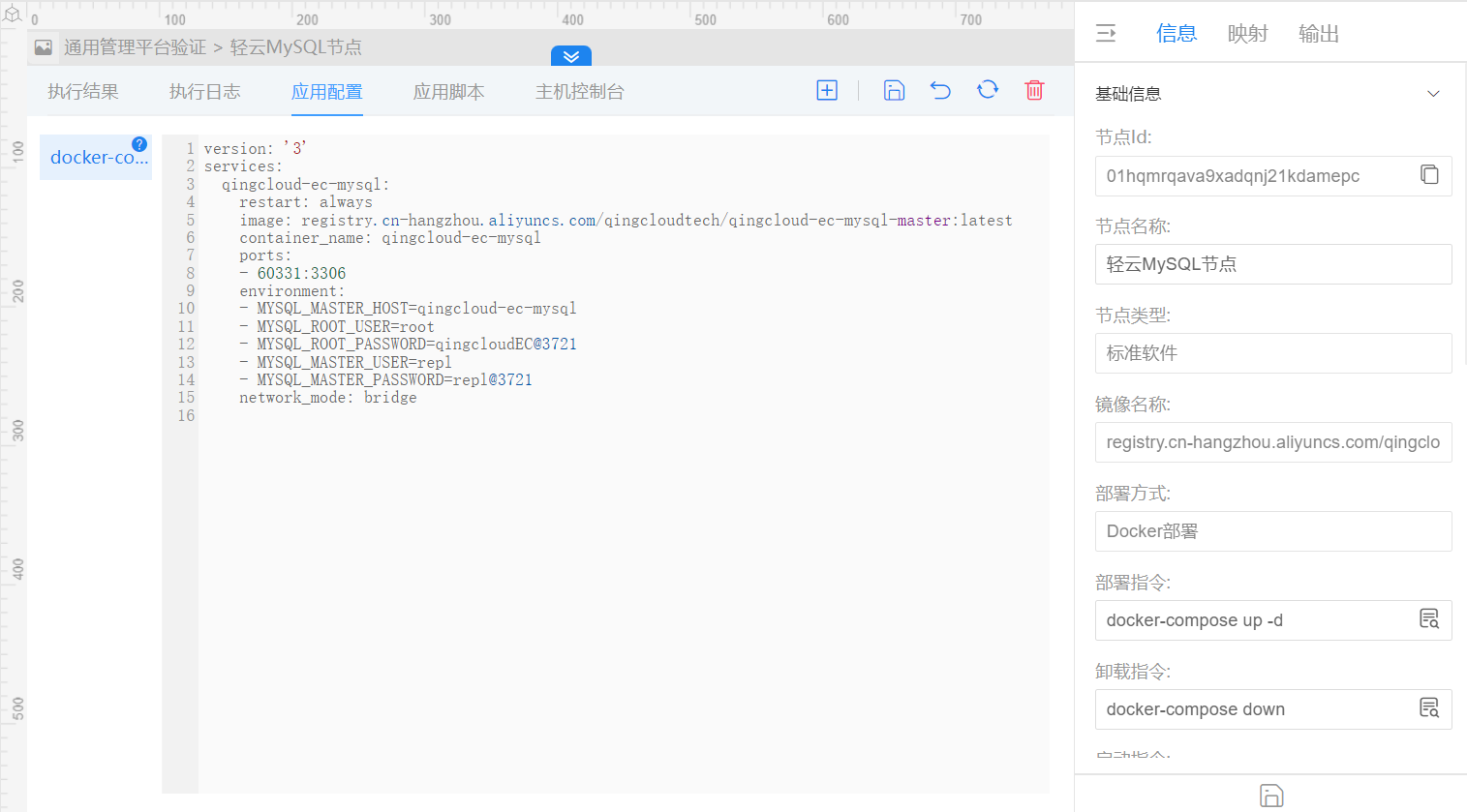Click the 部署方式 field showing Docker部署
Viewport: 1467px width, 812px height.
1273,531
